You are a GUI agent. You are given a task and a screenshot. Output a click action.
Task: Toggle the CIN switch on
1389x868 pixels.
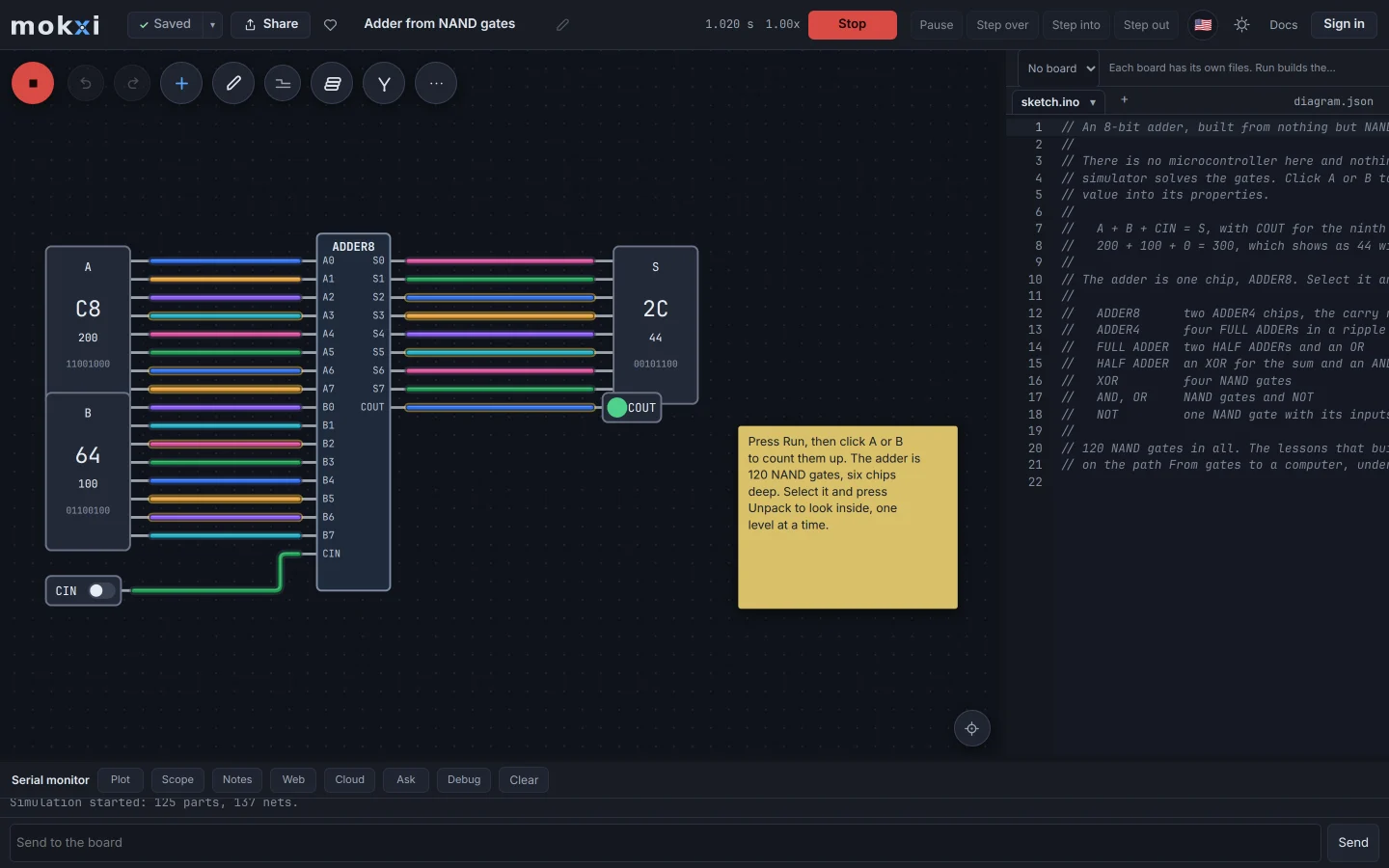(100, 590)
